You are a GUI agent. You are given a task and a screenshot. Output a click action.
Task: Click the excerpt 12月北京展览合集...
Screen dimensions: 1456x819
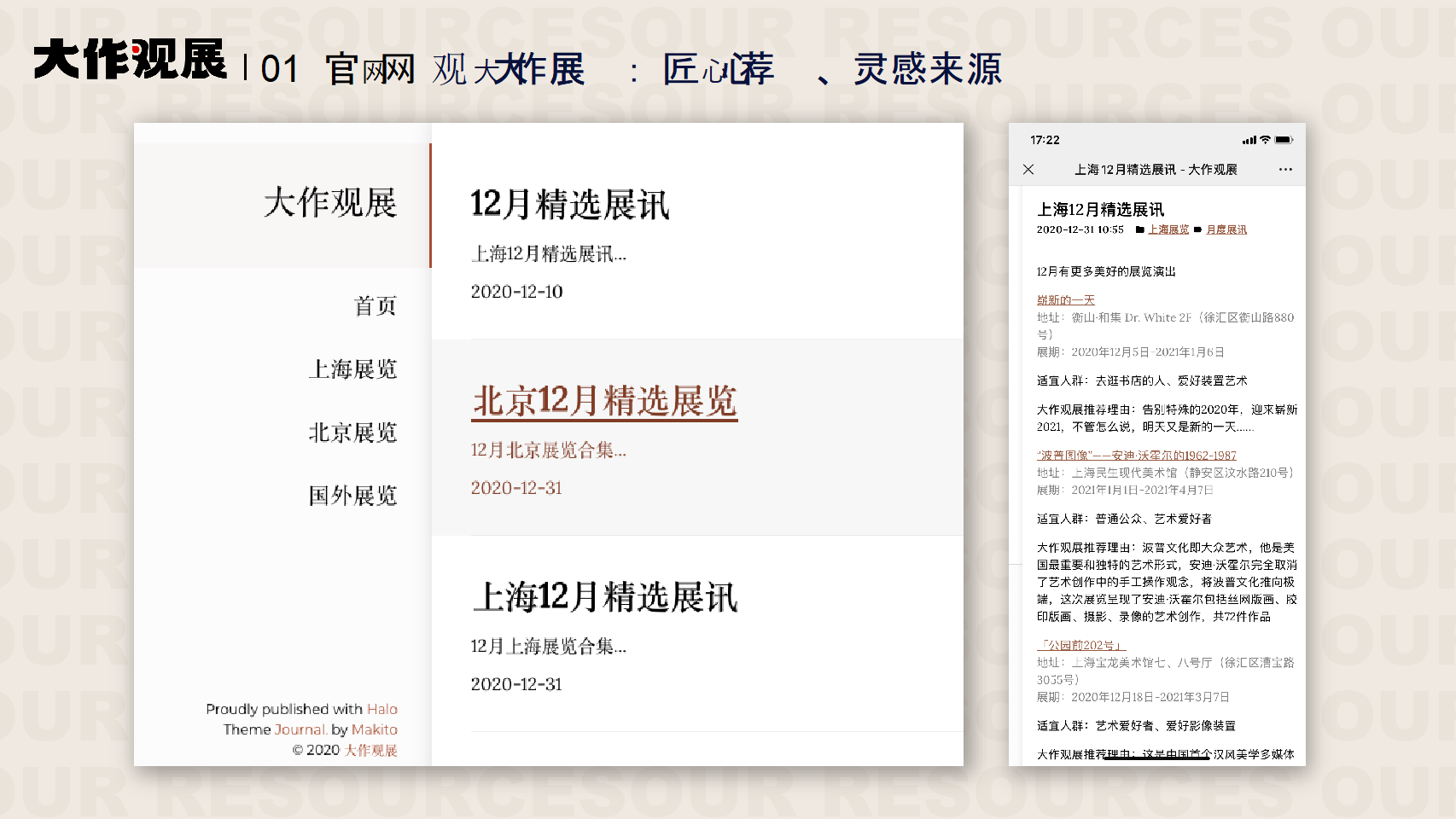pos(548,450)
